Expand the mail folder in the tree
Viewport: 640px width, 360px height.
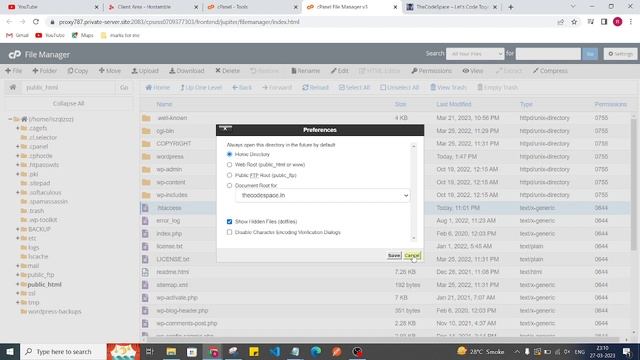coord(18,266)
